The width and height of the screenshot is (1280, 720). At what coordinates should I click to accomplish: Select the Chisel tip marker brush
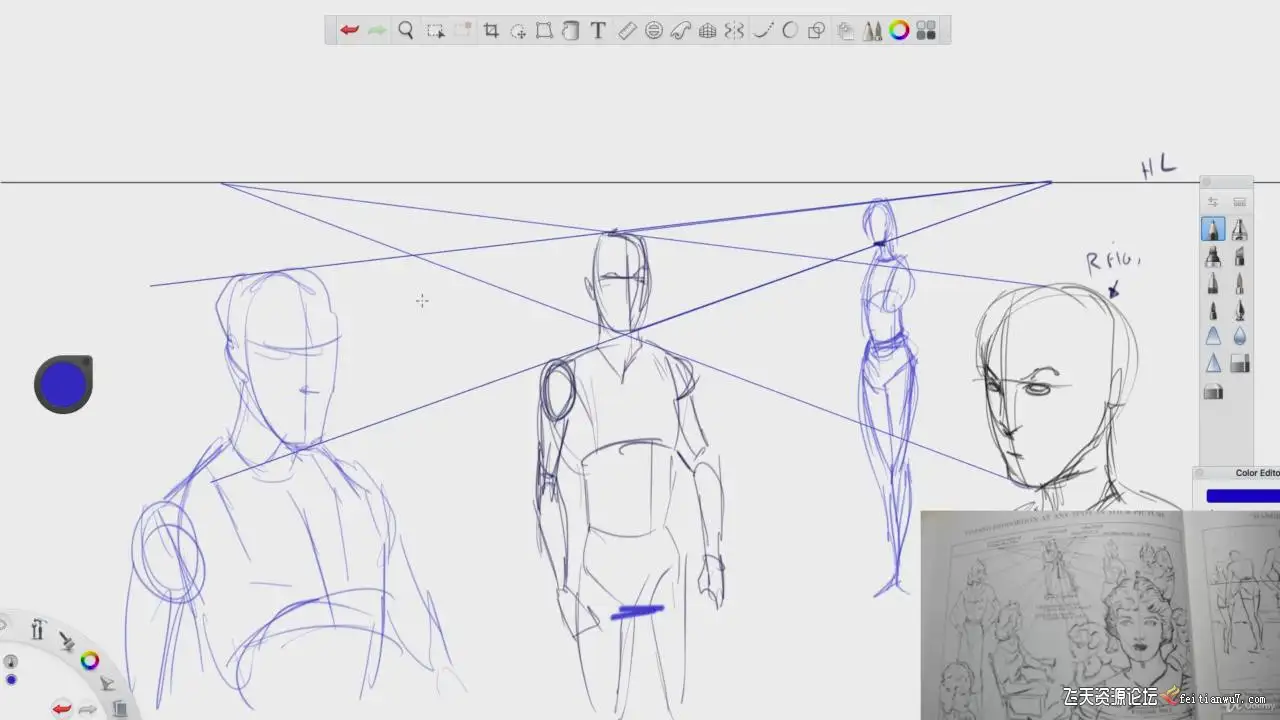tap(1239, 256)
